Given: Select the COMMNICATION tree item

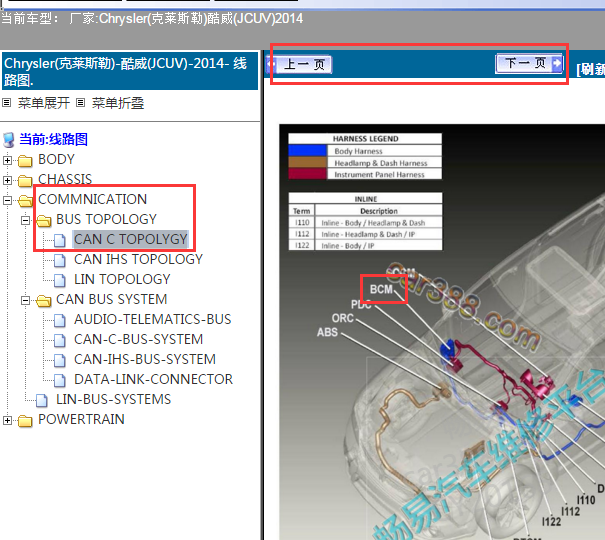Looking at the screenshot, I should pyautogui.click(x=93, y=199).
